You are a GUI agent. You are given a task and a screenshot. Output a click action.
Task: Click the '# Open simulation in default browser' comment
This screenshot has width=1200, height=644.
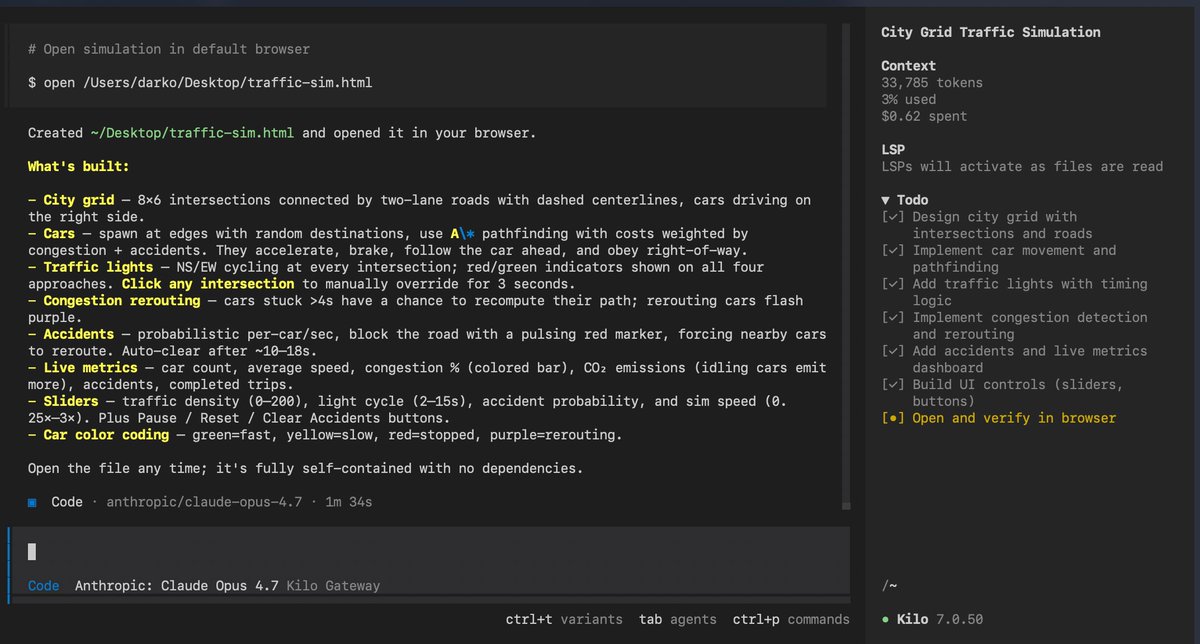169,49
